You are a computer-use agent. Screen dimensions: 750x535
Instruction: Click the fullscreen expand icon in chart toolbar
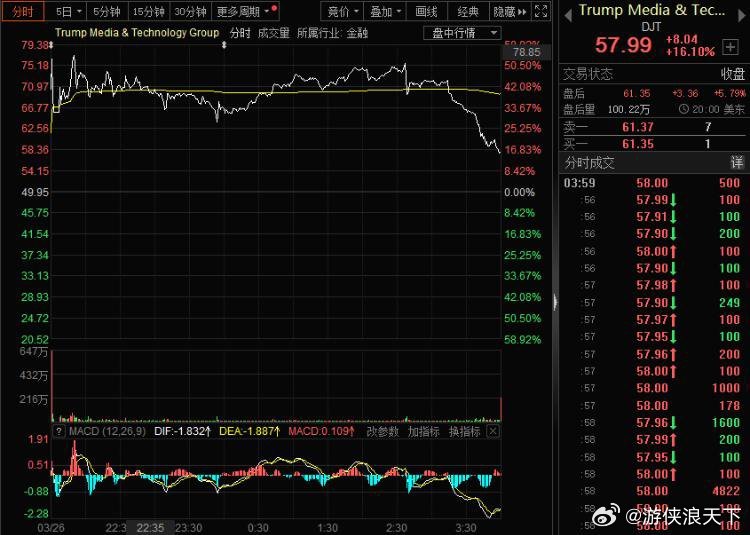tap(542, 12)
